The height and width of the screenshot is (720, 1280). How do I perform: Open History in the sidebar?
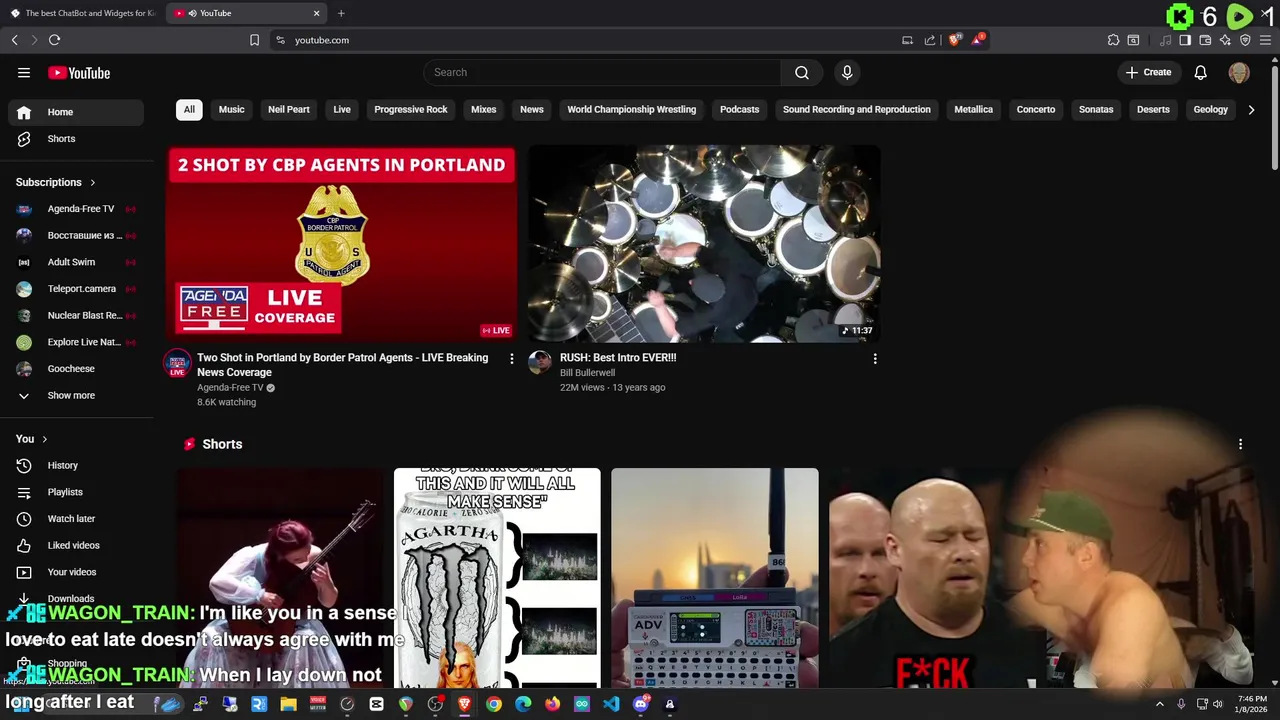[x=76, y=465]
